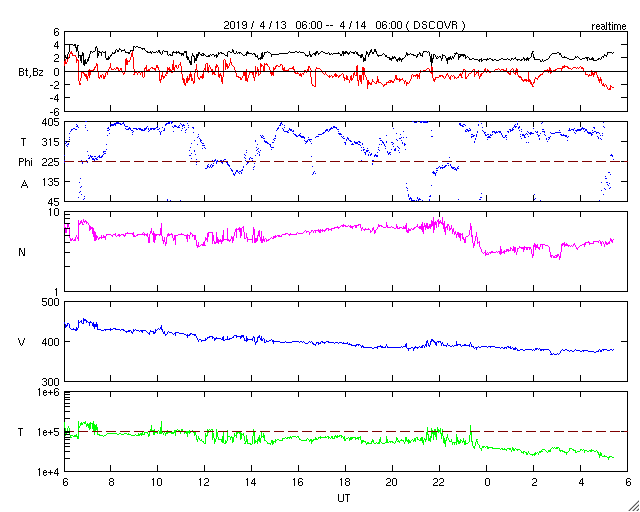This screenshot has height=512, width=640.
Task: Click the 'Phi' axis label
Action: [x=25, y=163]
